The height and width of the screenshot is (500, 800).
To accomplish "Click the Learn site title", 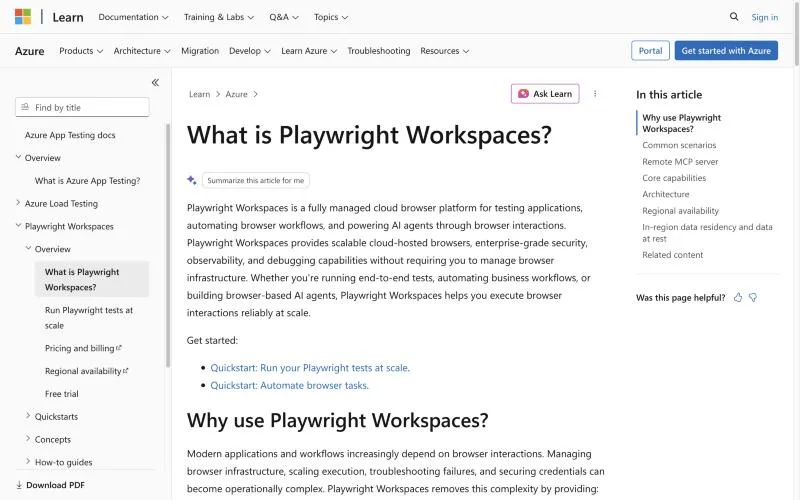I will click(x=68, y=17).
